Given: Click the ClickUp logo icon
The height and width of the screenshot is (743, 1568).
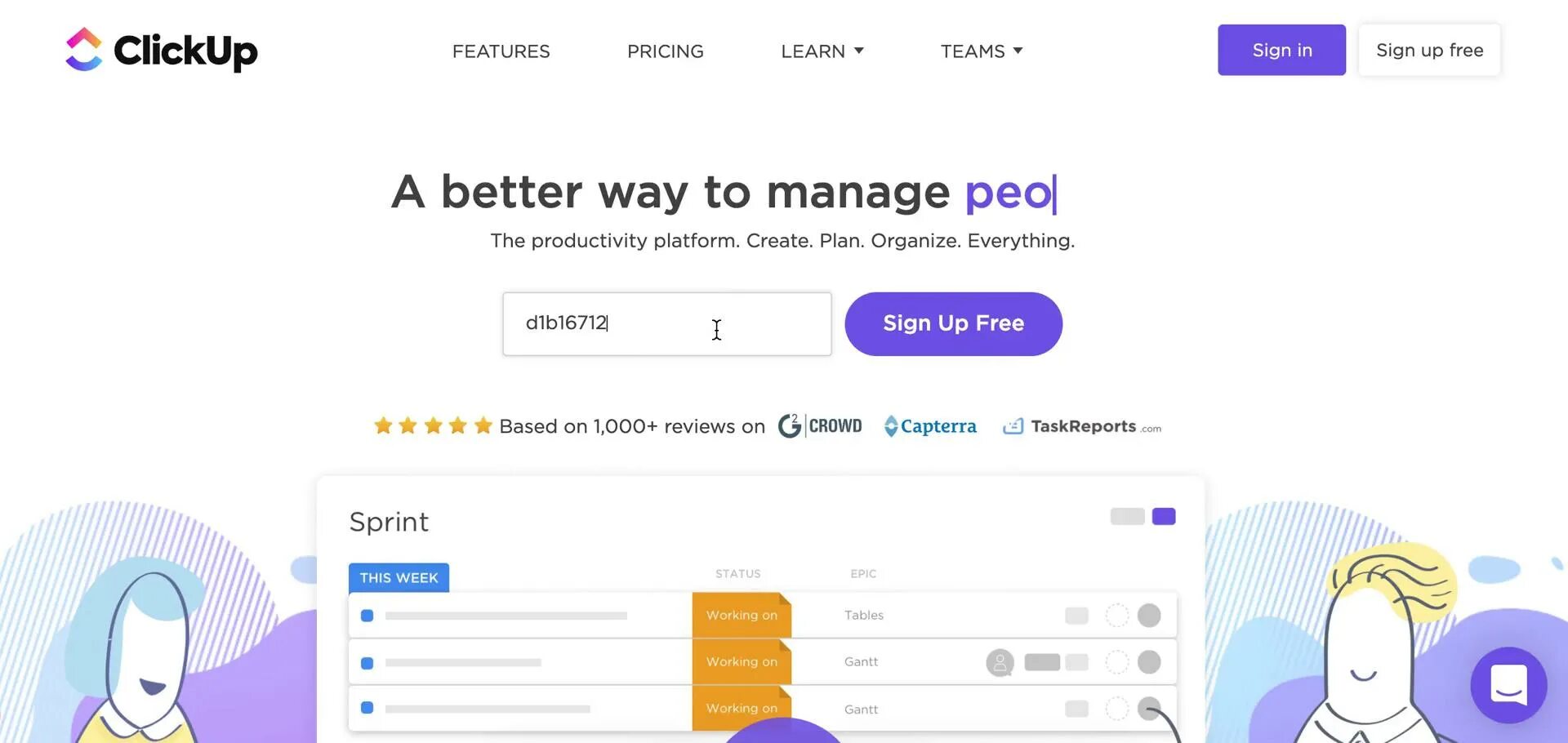Looking at the screenshot, I should coord(83,50).
